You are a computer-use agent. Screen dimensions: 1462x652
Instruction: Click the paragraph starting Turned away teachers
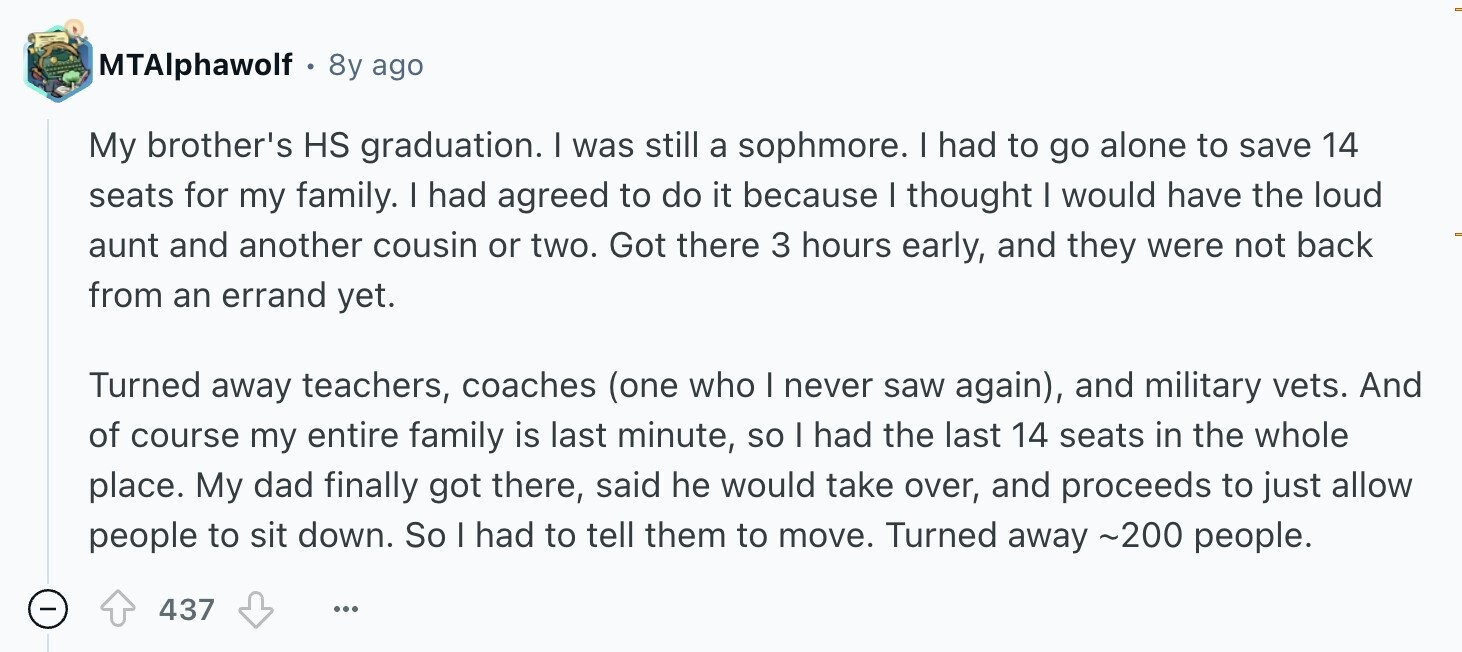point(755,461)
